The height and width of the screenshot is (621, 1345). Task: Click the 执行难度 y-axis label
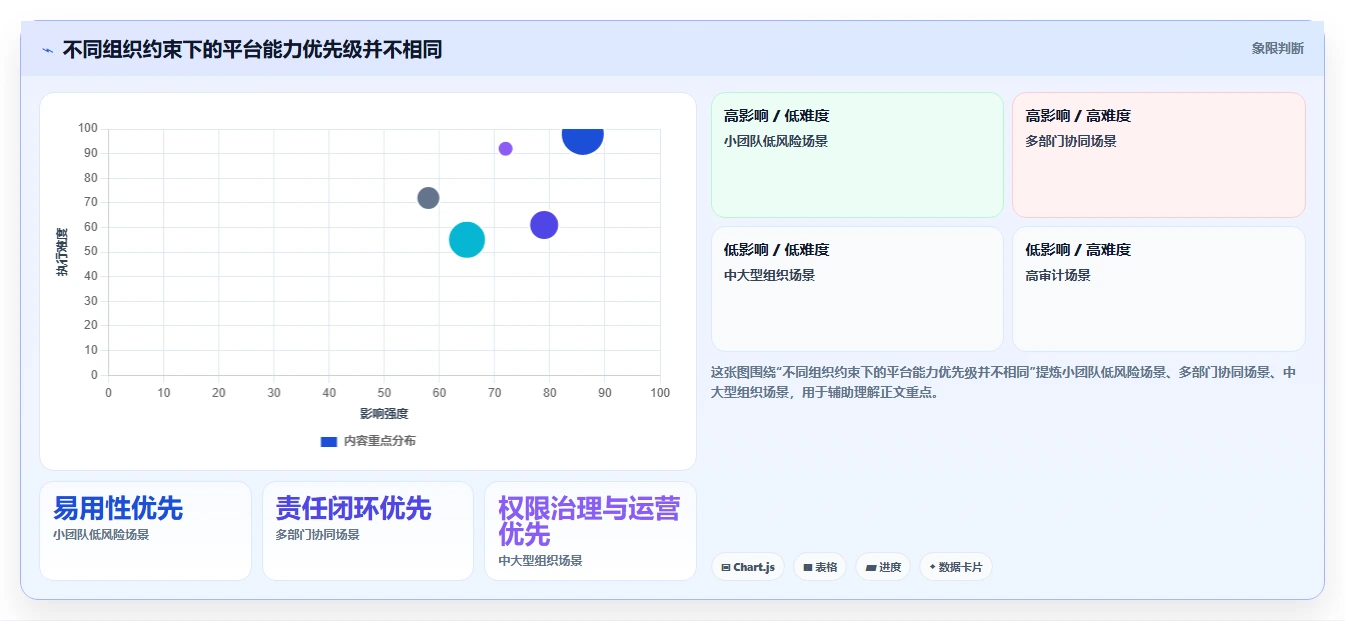[x=63, y=252]
